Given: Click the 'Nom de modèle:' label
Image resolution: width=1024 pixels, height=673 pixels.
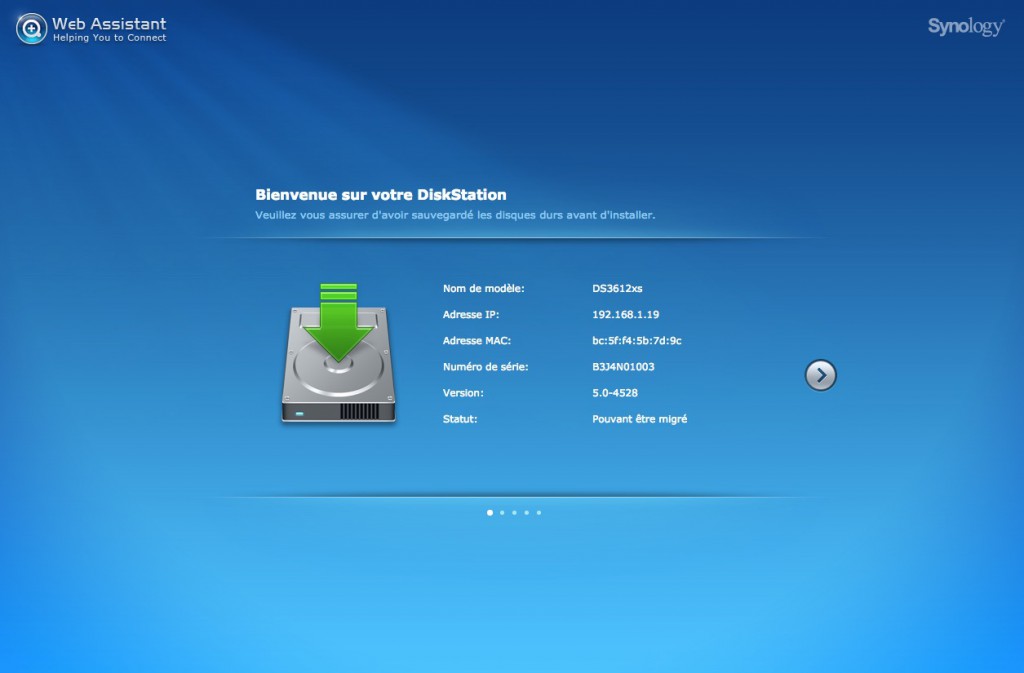Looking at the screenshot, I should point(483,289).
